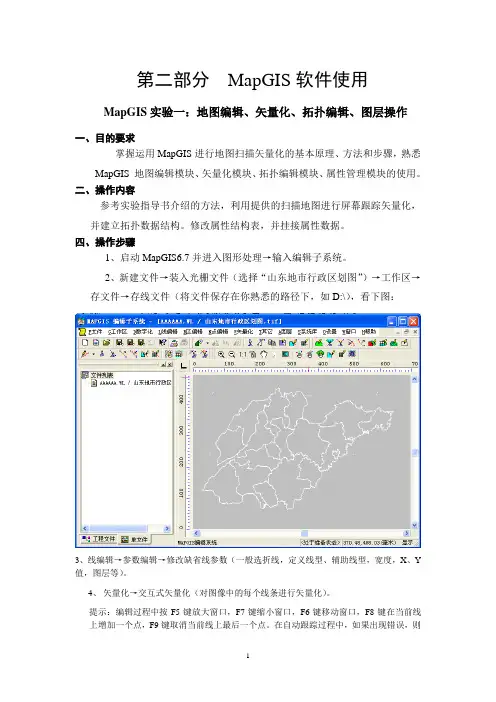Click the MapGIS application icon in the title bar
Viewport: 496px width, 702px height.
click(x=81, y=321)
